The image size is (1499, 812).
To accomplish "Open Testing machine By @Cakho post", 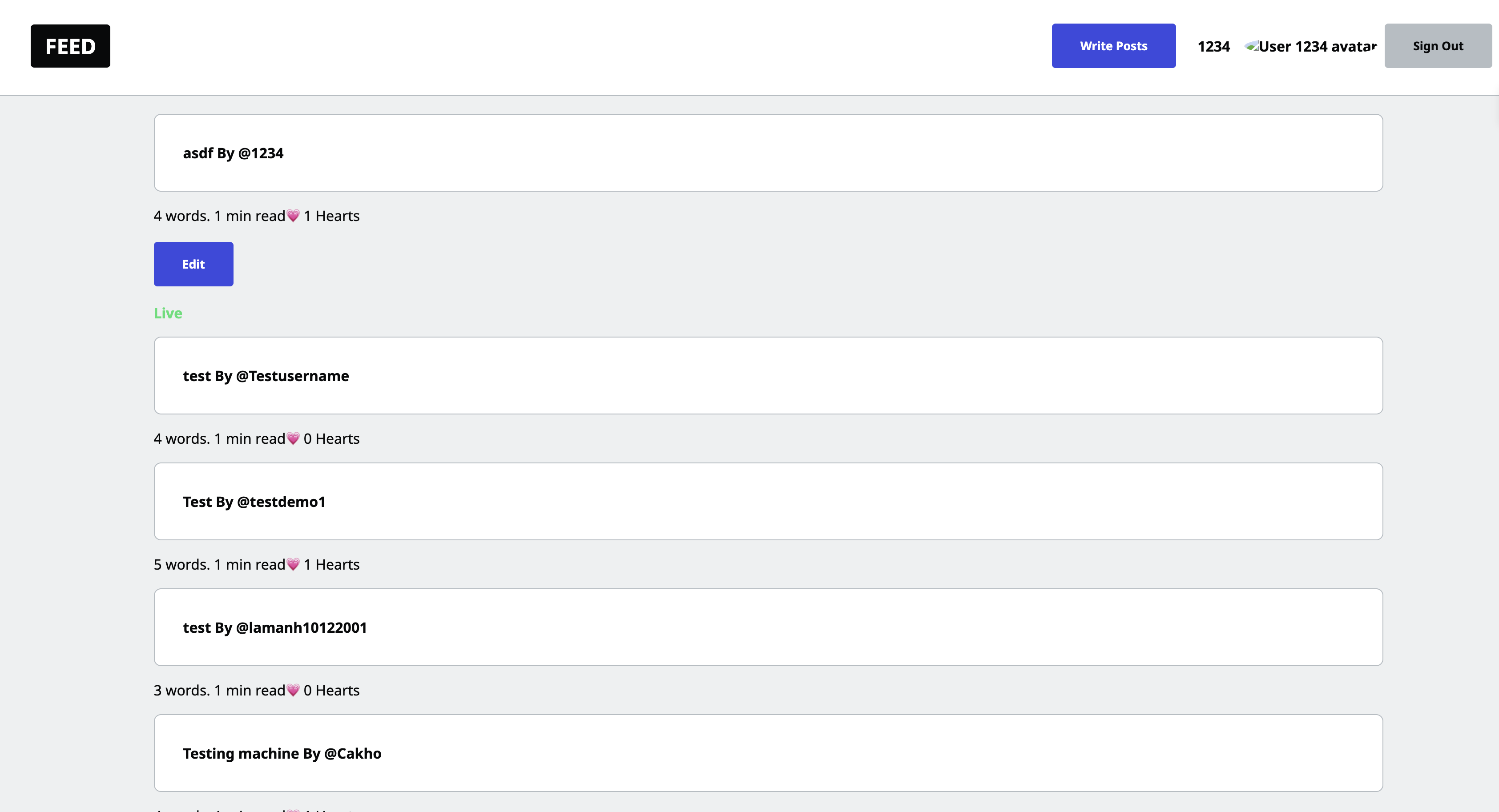I will (x=282, y=753).
